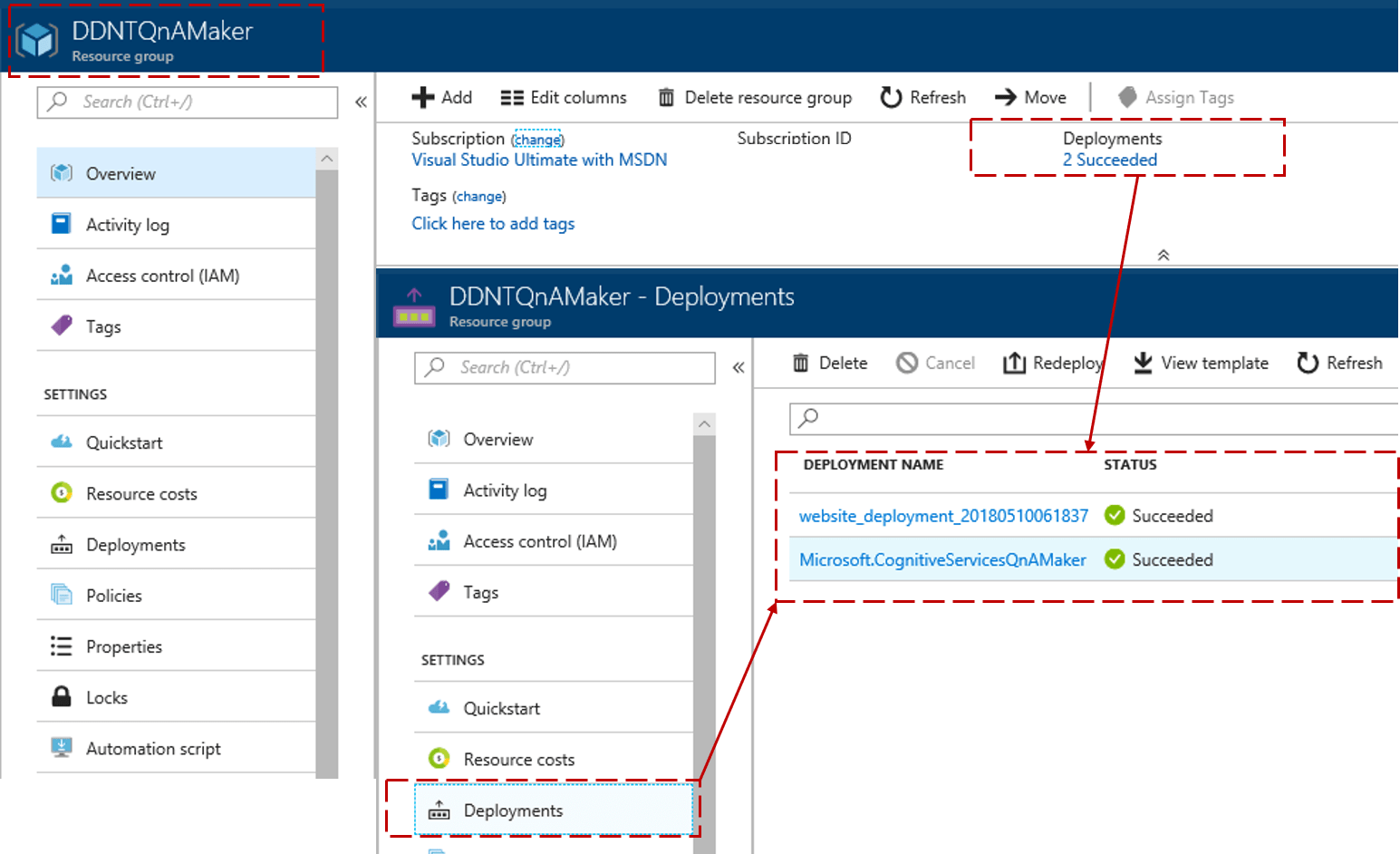Select the Cancel icon in Deployments toolbar
The height and width of the screenshot is (854, 1400).
(906, 363)
